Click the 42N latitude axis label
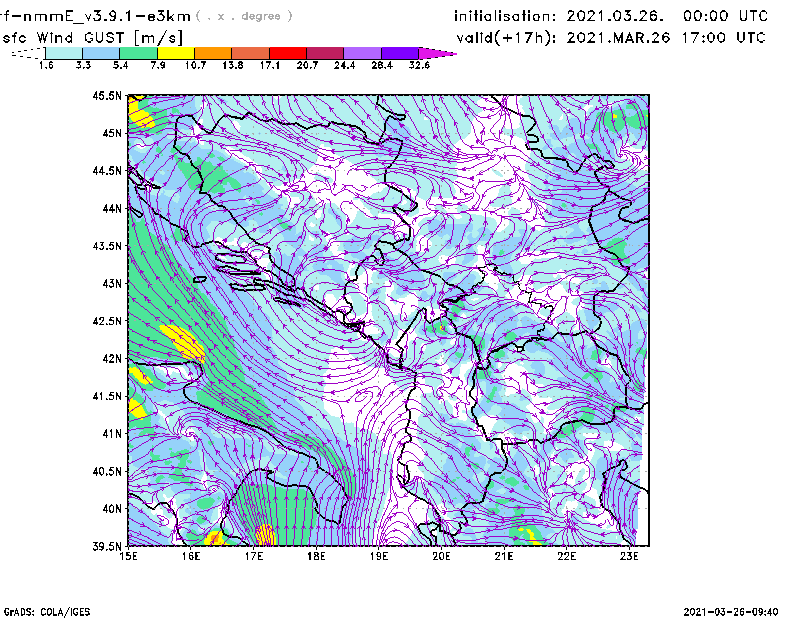This screenshot has height=618, width=800. pyautogui.click(x=109, y=358)
